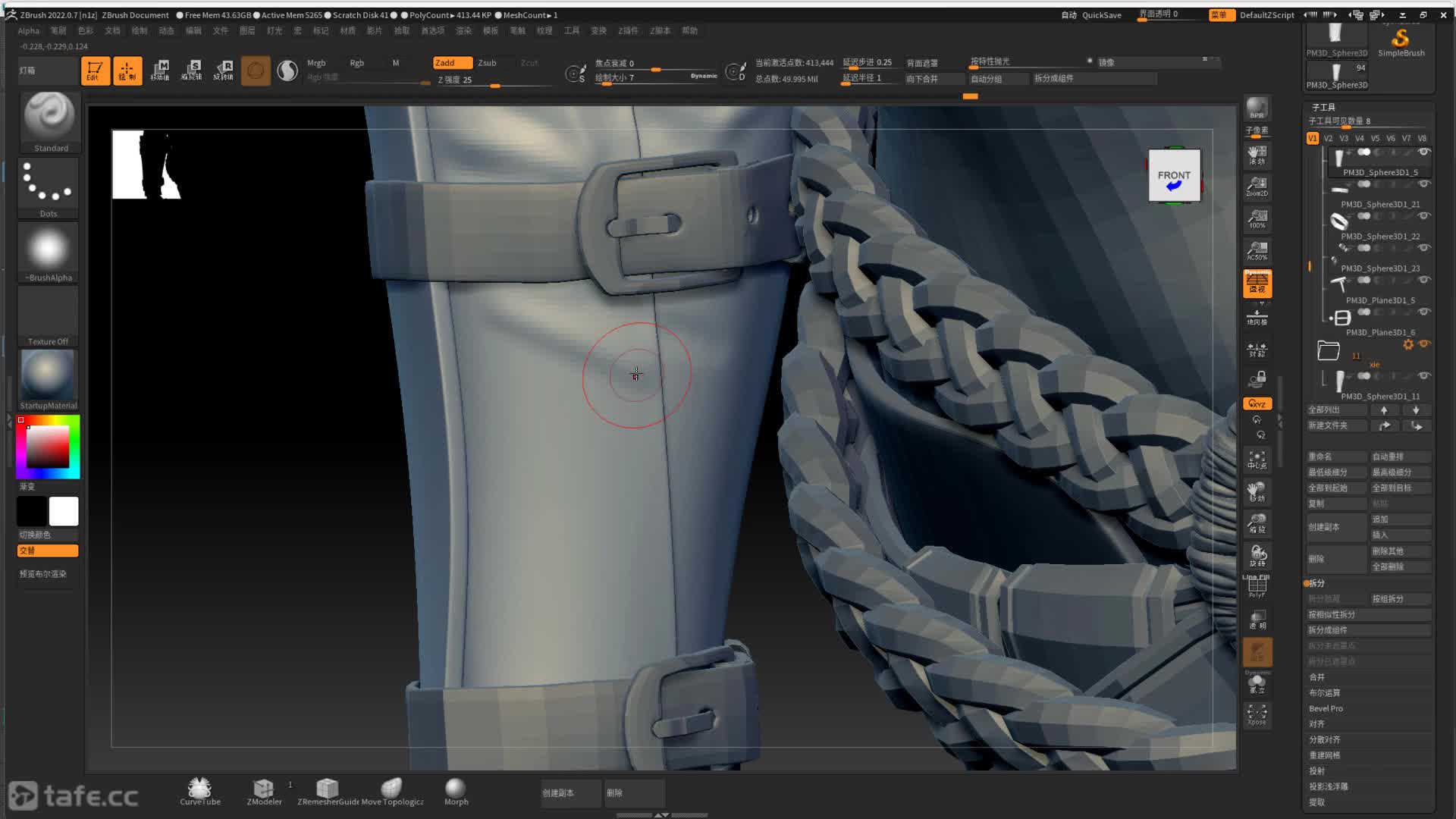Viewport: 1456px width, 819px height.
Task: Click the Rotate (旋转) view icon
Action: pos(1257,556)
